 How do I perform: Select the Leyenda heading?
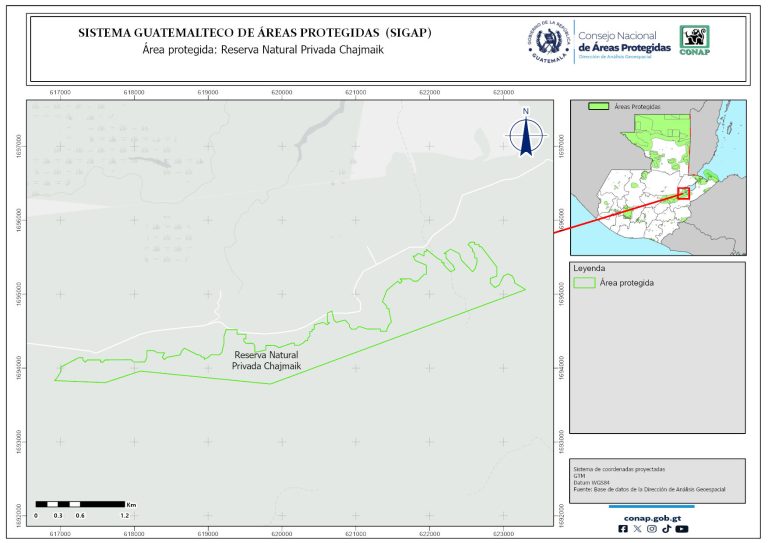pos(589,269)
